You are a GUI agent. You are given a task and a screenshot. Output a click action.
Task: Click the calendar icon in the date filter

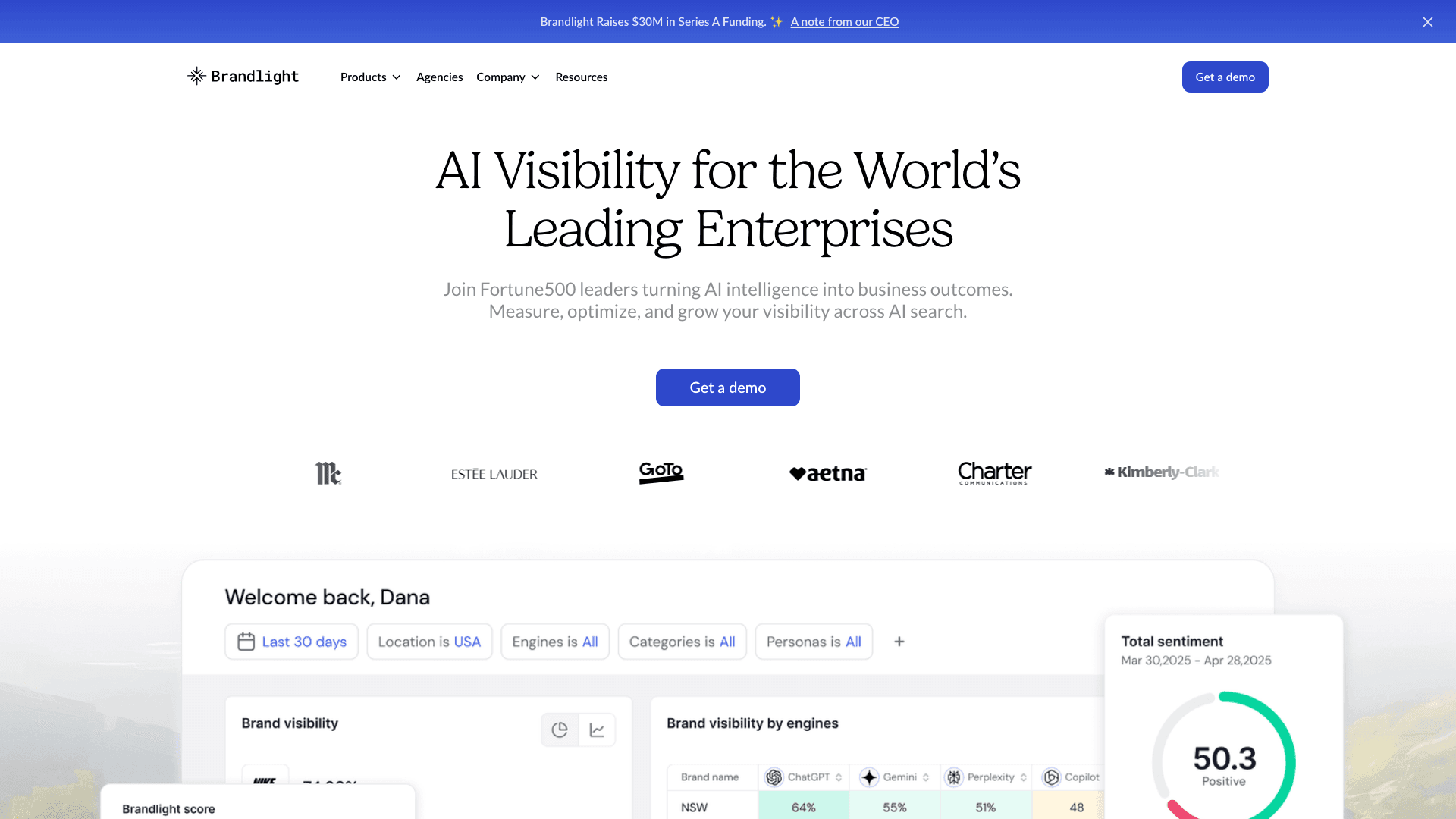coord(246,642)
